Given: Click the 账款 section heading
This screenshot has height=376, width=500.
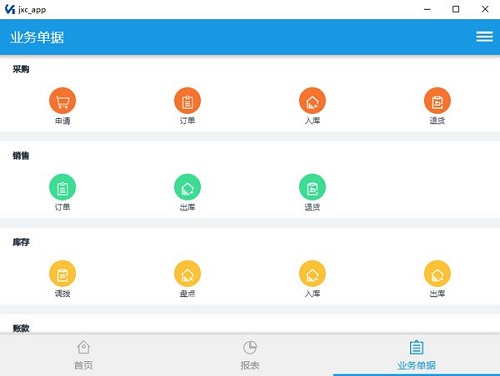Looking at the screenshot, I should tap(21, 328).
